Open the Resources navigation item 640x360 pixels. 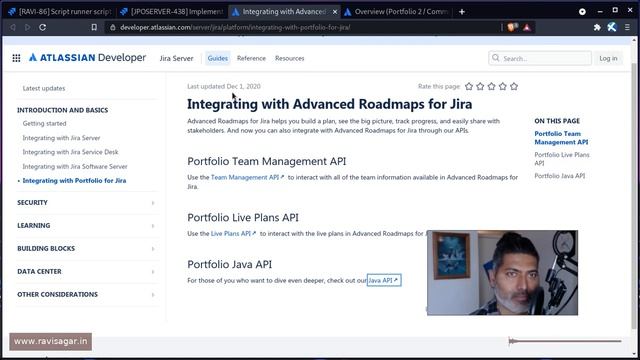coord(289,58)
